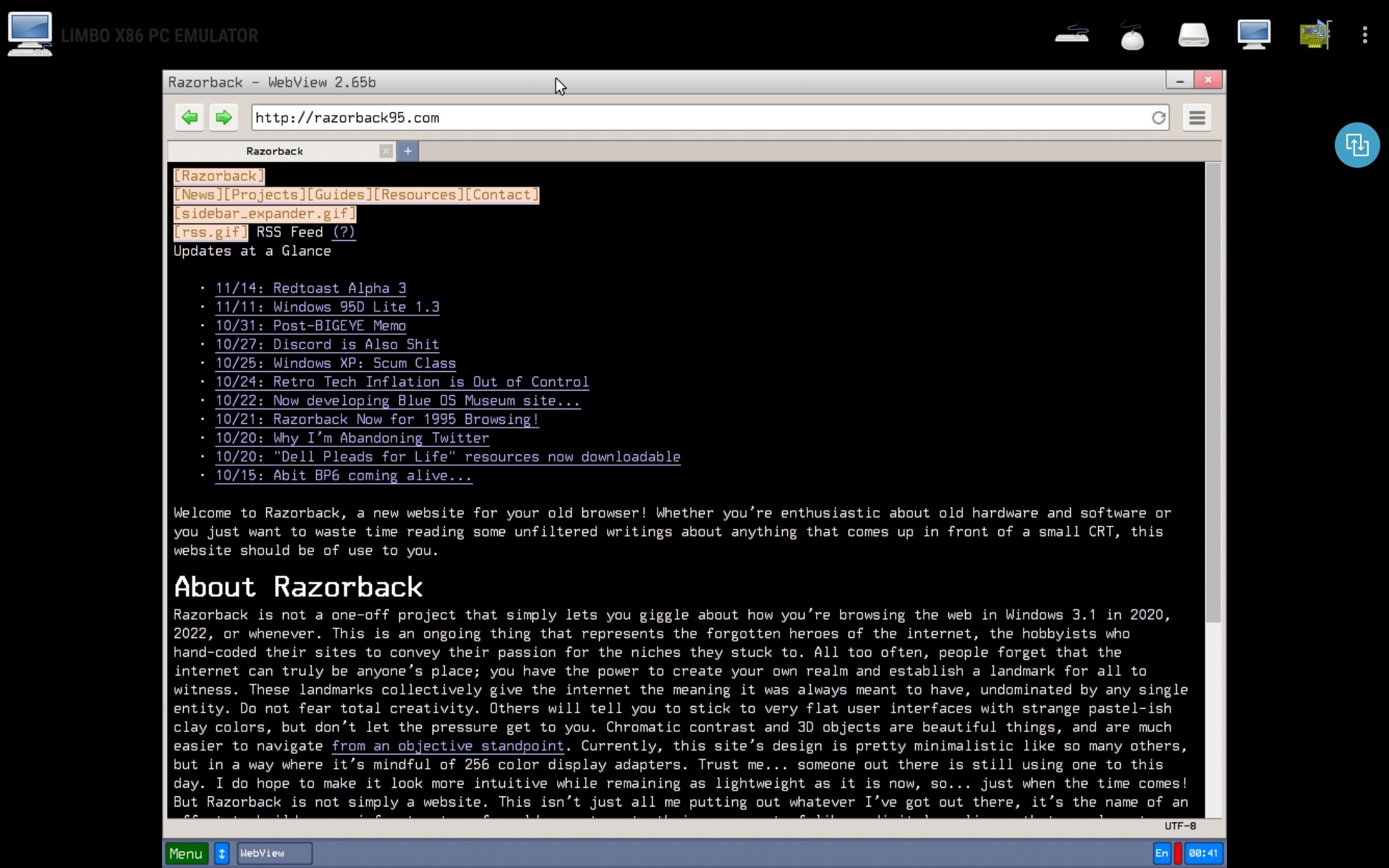
Task: Expand sidebar via [sidebar_expander.gif]
Action: pos(265,213)
